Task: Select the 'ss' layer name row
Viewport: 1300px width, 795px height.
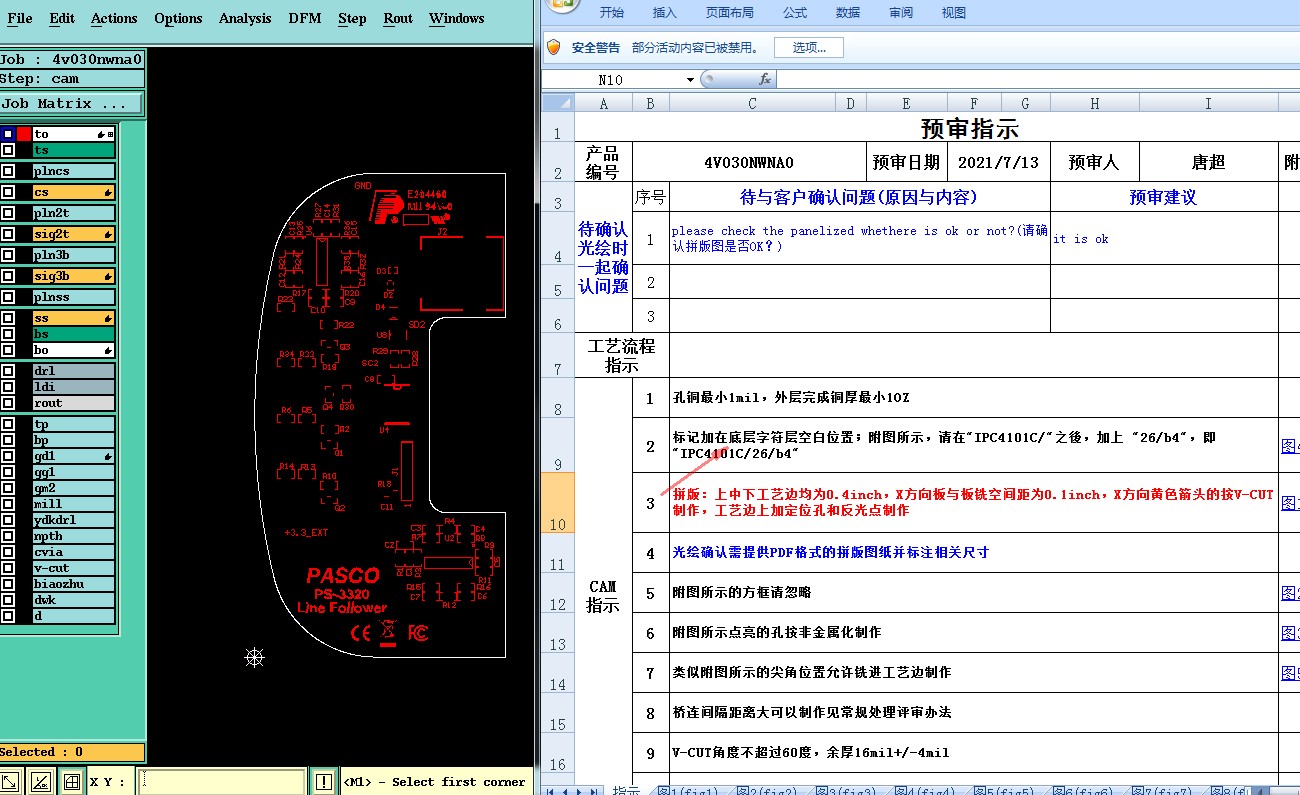Action: pyautogui.click(x=73, y=318)
